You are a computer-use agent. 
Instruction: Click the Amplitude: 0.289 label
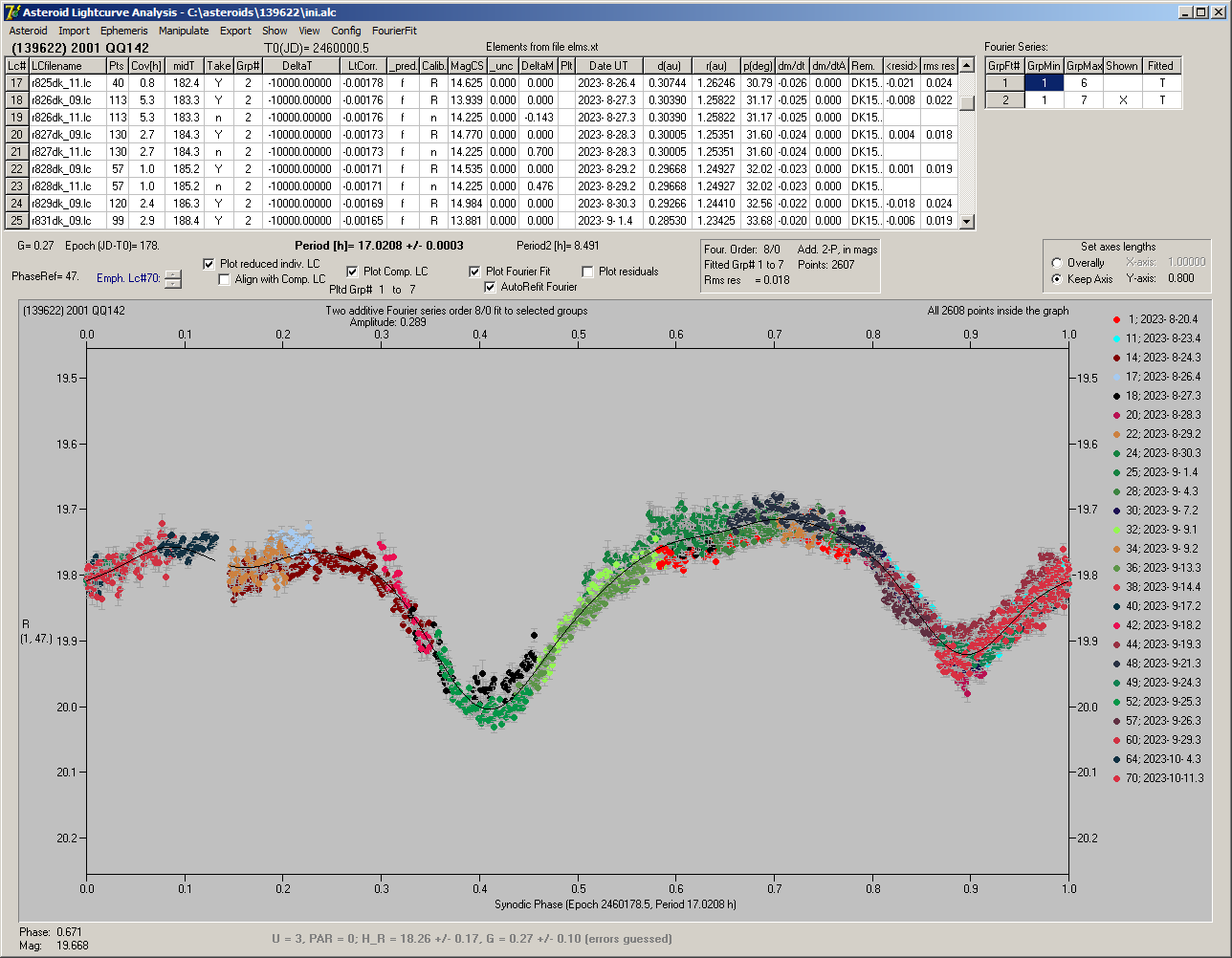tap(385, 322)
